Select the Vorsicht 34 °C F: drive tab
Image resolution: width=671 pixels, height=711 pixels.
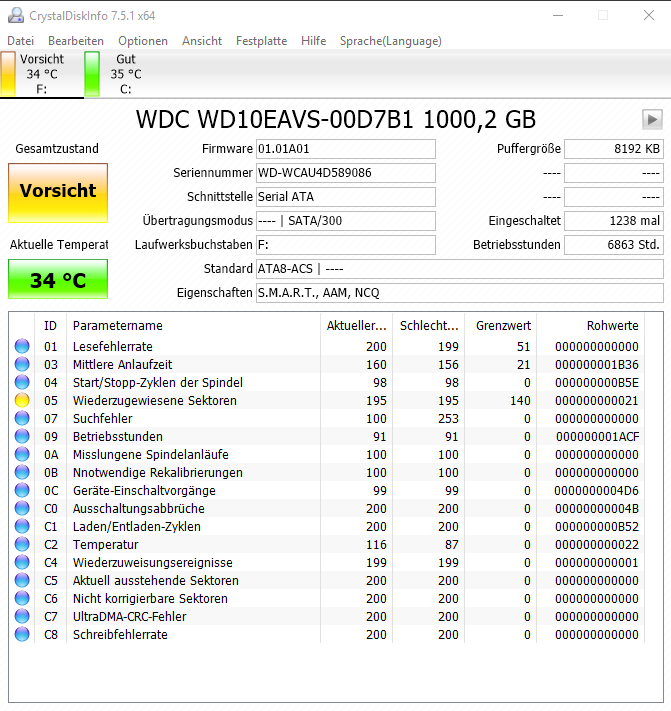coord(42,74)
